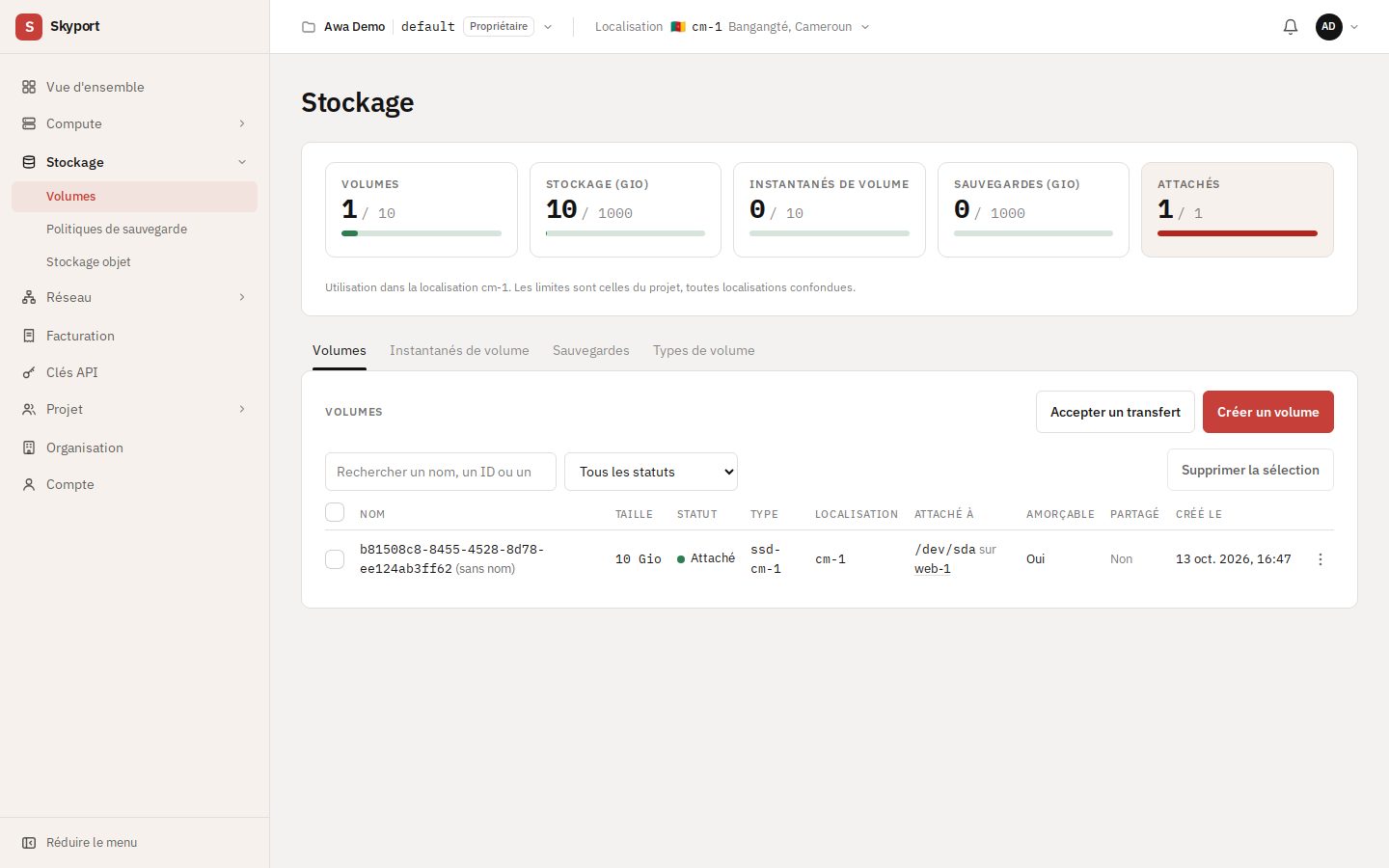Open the Localisation dropdown chevron
Screen dimensions: 1389x868
(865, 27)
